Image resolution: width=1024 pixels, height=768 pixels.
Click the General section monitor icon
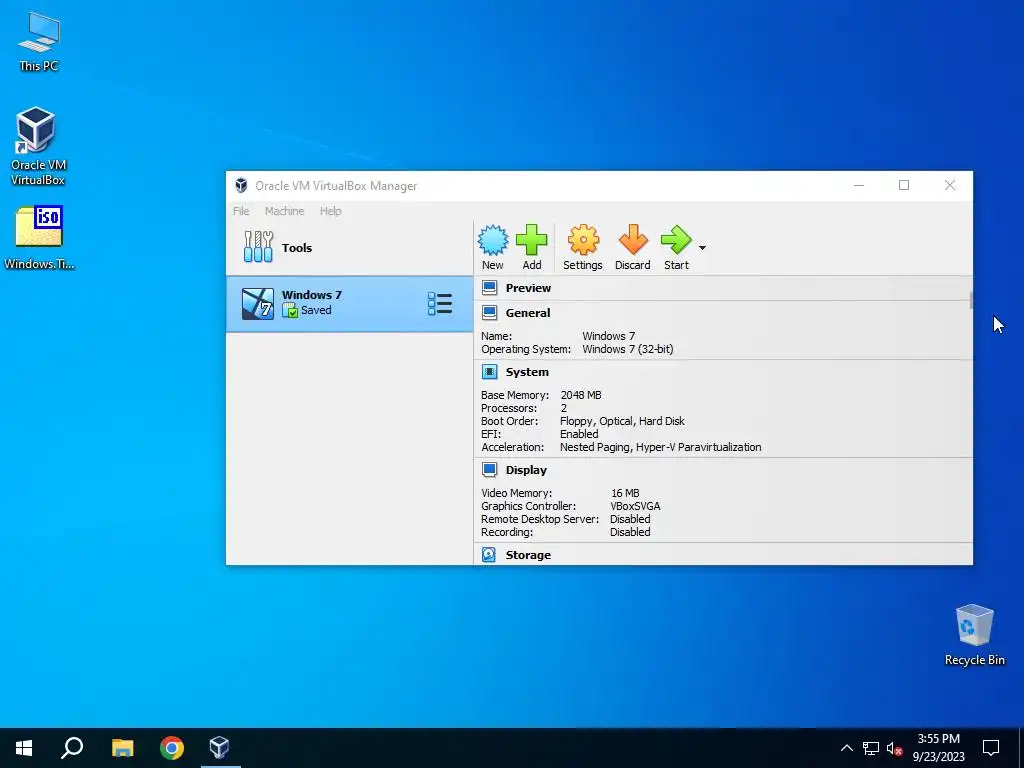489,313
